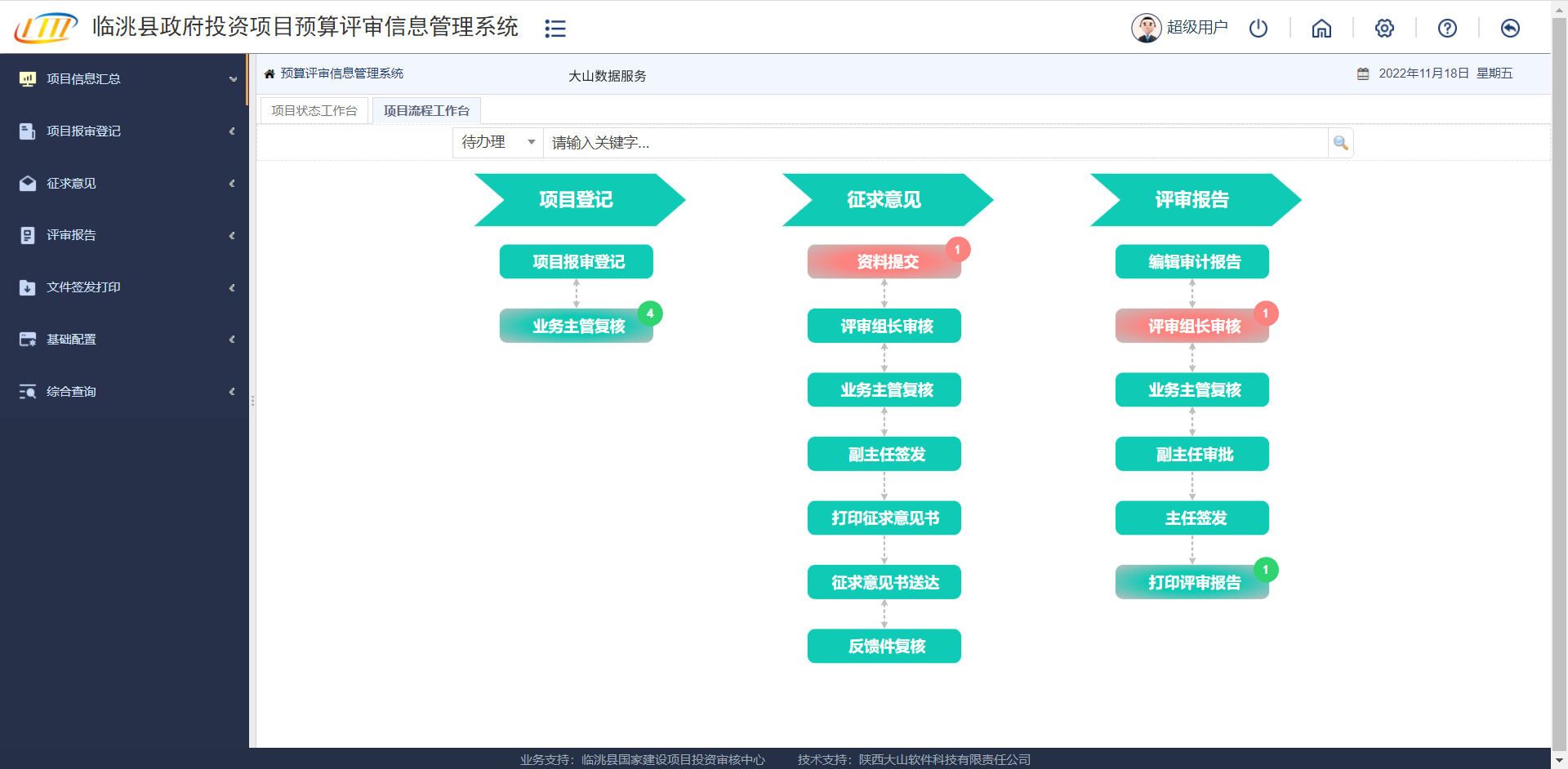
Task: Click the 征求意见 stage header arrow
Action: tap(888, 200)
